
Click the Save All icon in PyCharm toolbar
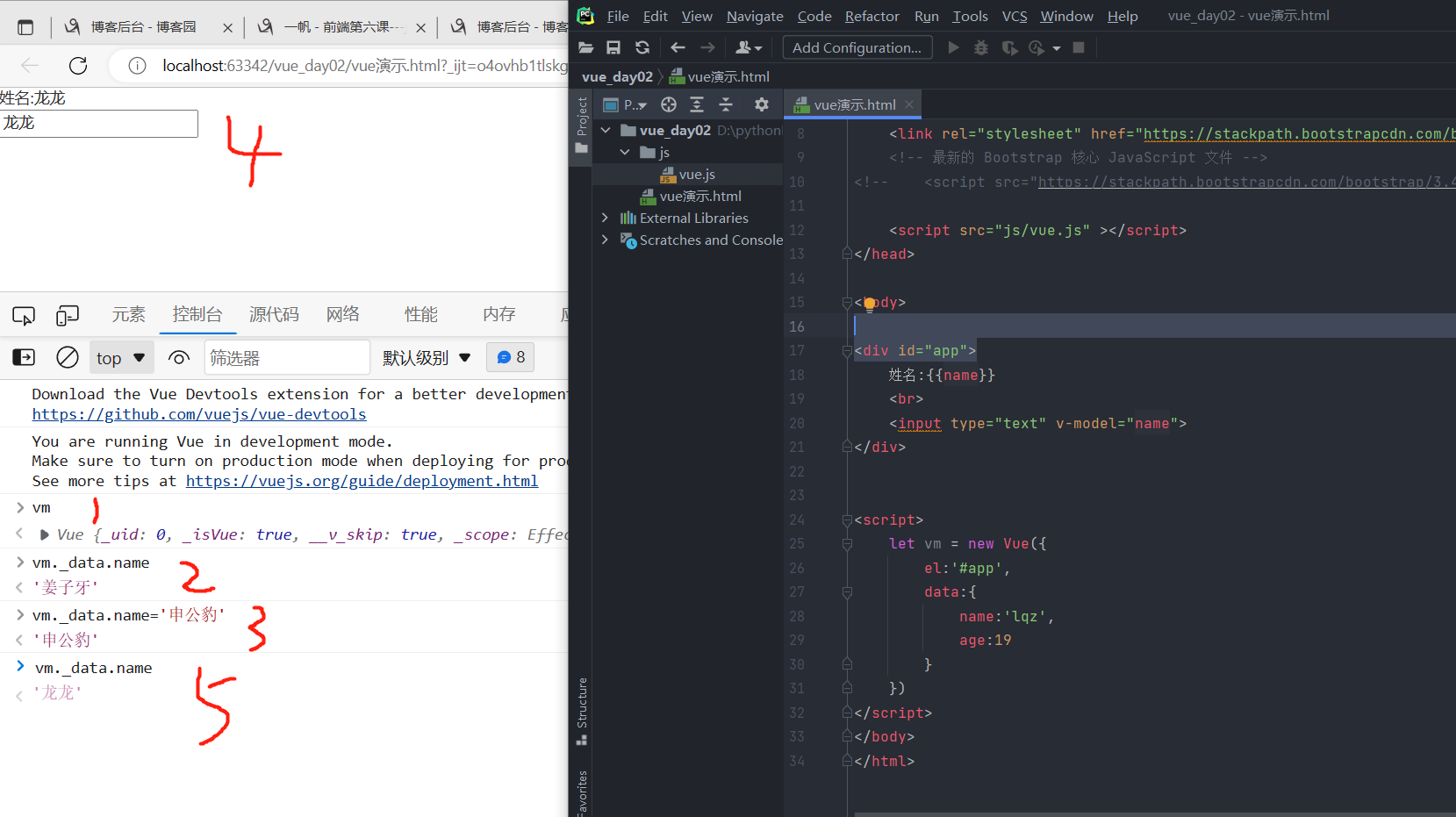pyautogui.click(x=613, y=47)
